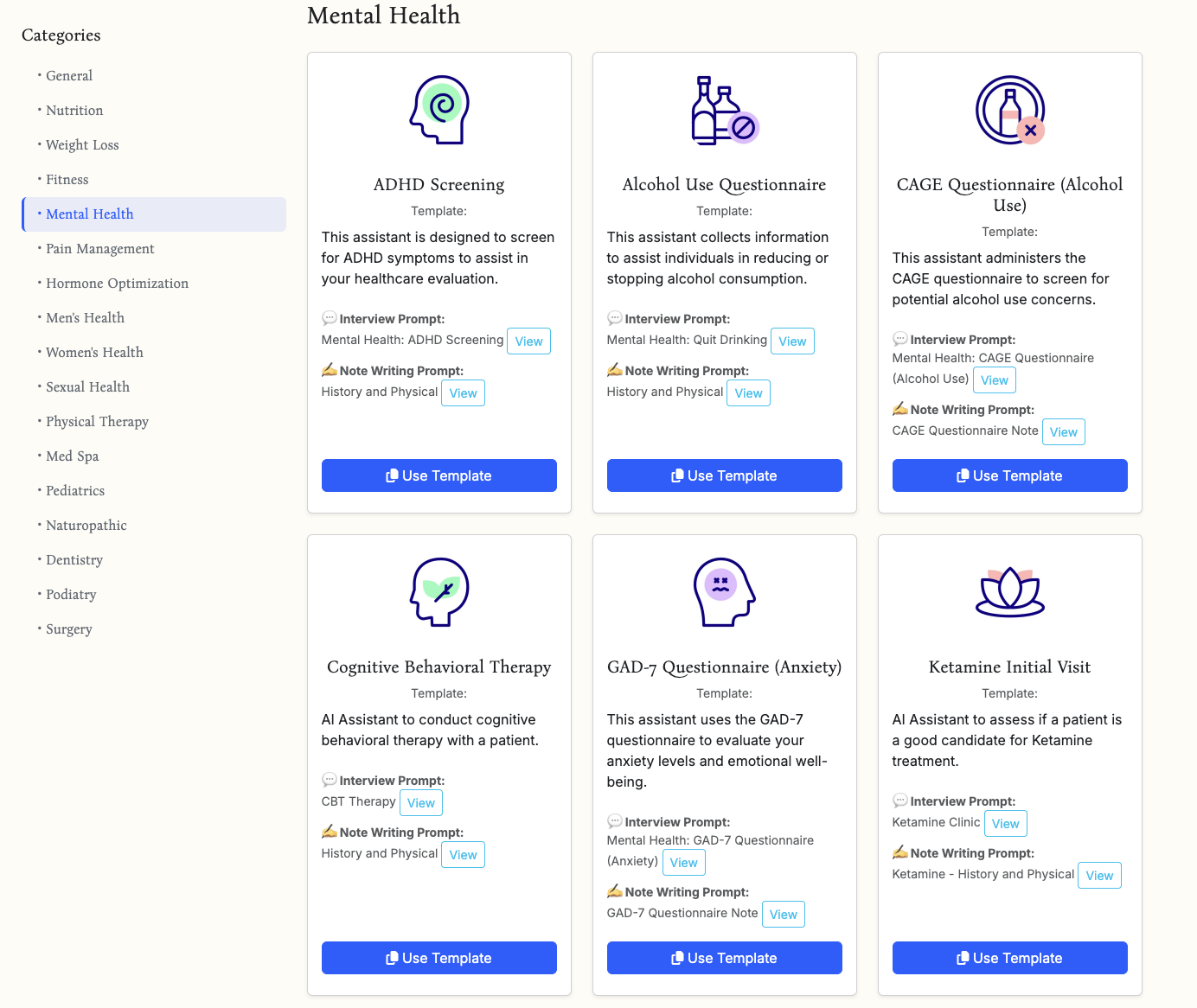The width and height of the screenshot is (1197, 1008).
Task: View the Mental Health: Quit Drinking interview prompt
Action: tap(792, 341)
